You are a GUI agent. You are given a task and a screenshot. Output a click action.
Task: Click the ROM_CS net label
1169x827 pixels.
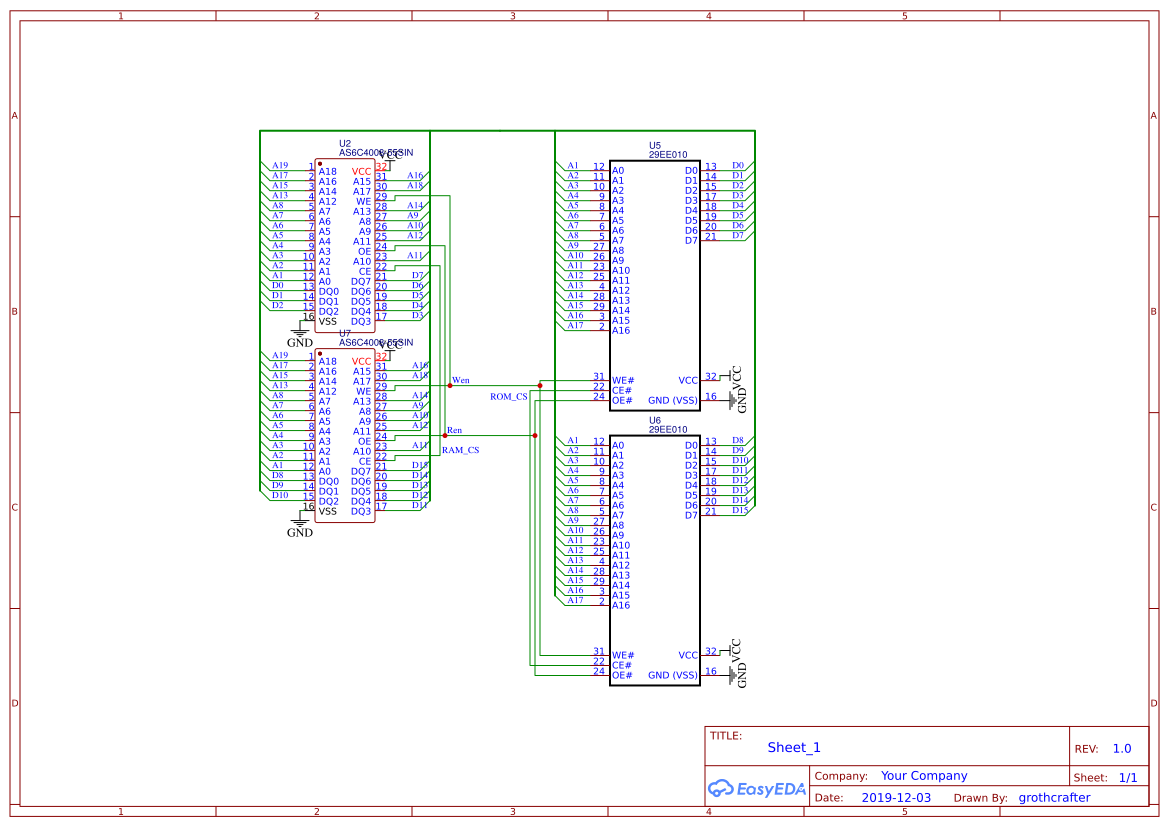[508, 394]
